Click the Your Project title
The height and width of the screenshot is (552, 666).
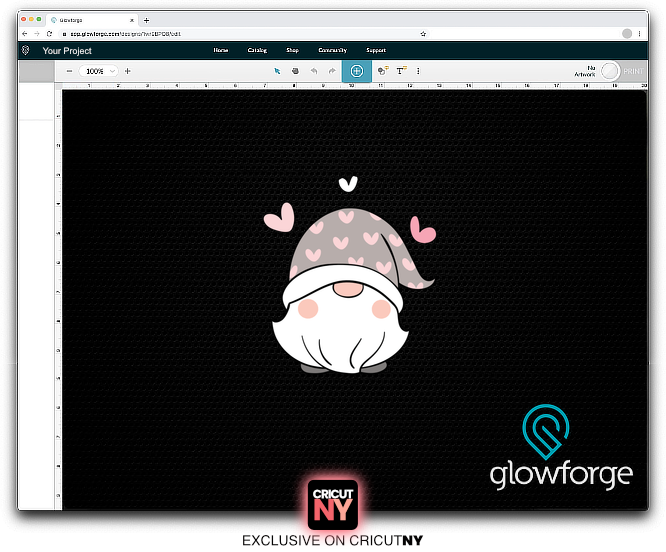click(67, 51)
